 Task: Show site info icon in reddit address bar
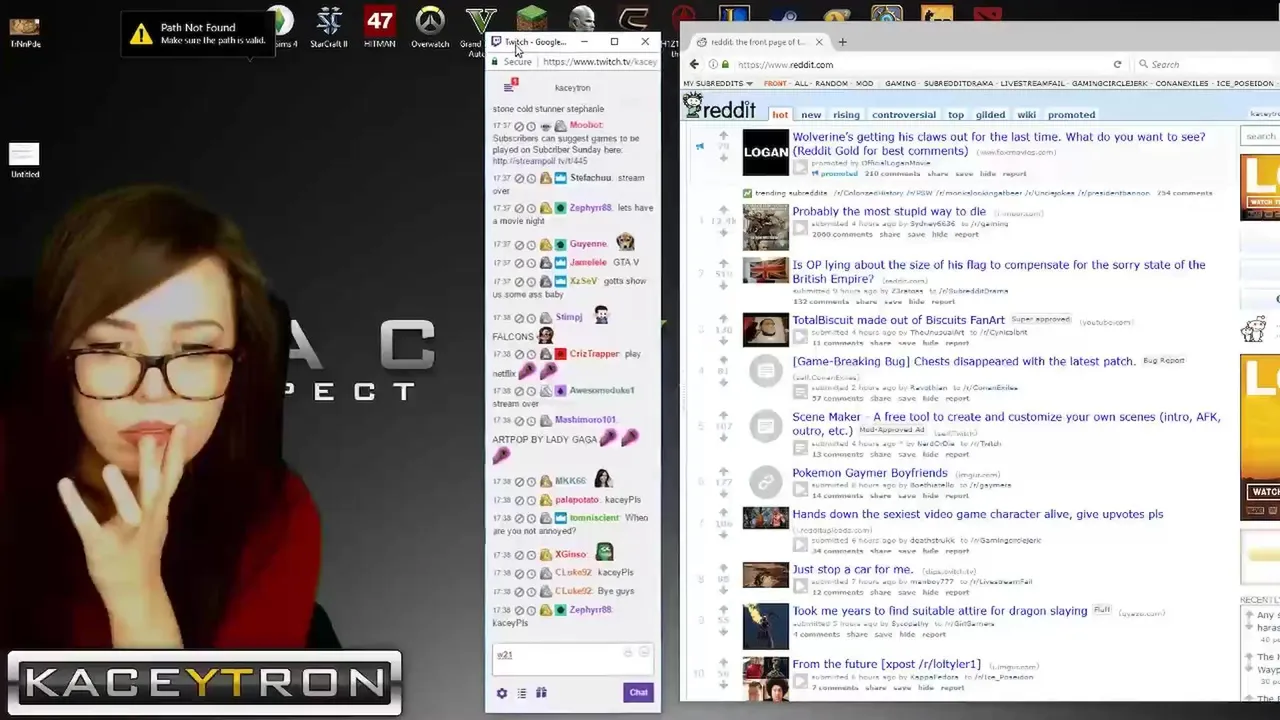coord(711,65)
